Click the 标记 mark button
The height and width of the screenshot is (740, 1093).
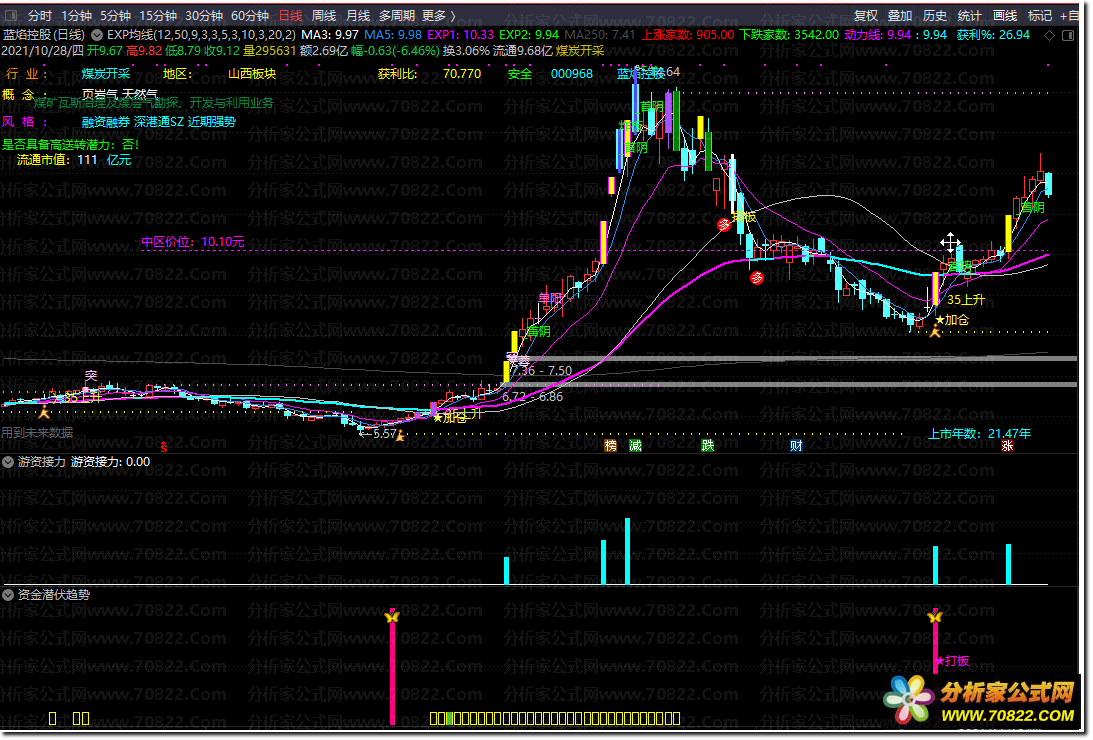click(x=1039, y=15)
